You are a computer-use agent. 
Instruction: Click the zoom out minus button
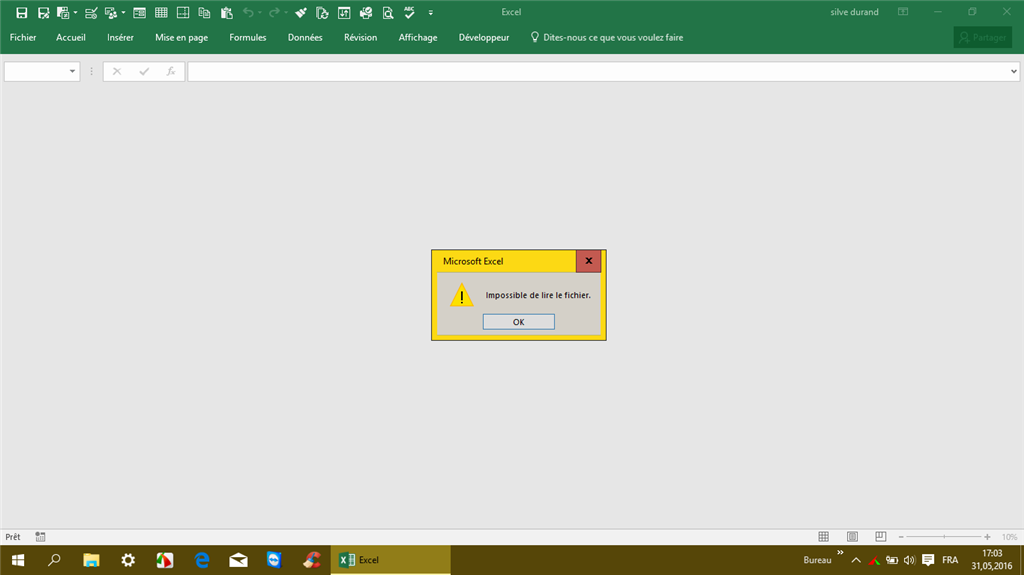(901, 536)
